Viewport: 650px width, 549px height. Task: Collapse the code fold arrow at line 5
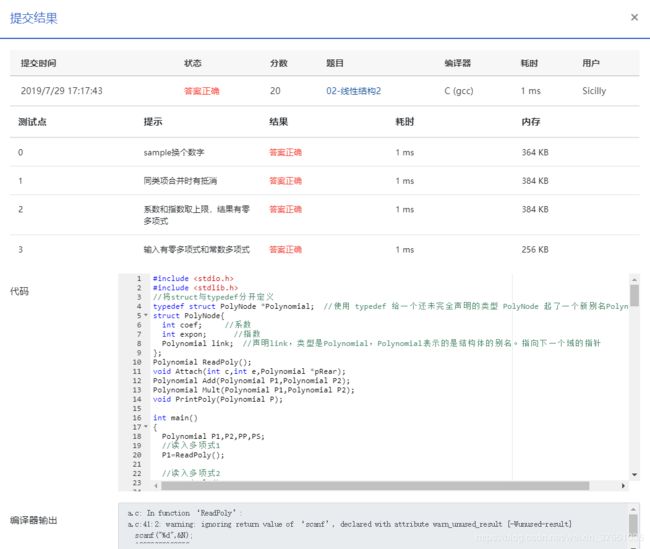146,316
